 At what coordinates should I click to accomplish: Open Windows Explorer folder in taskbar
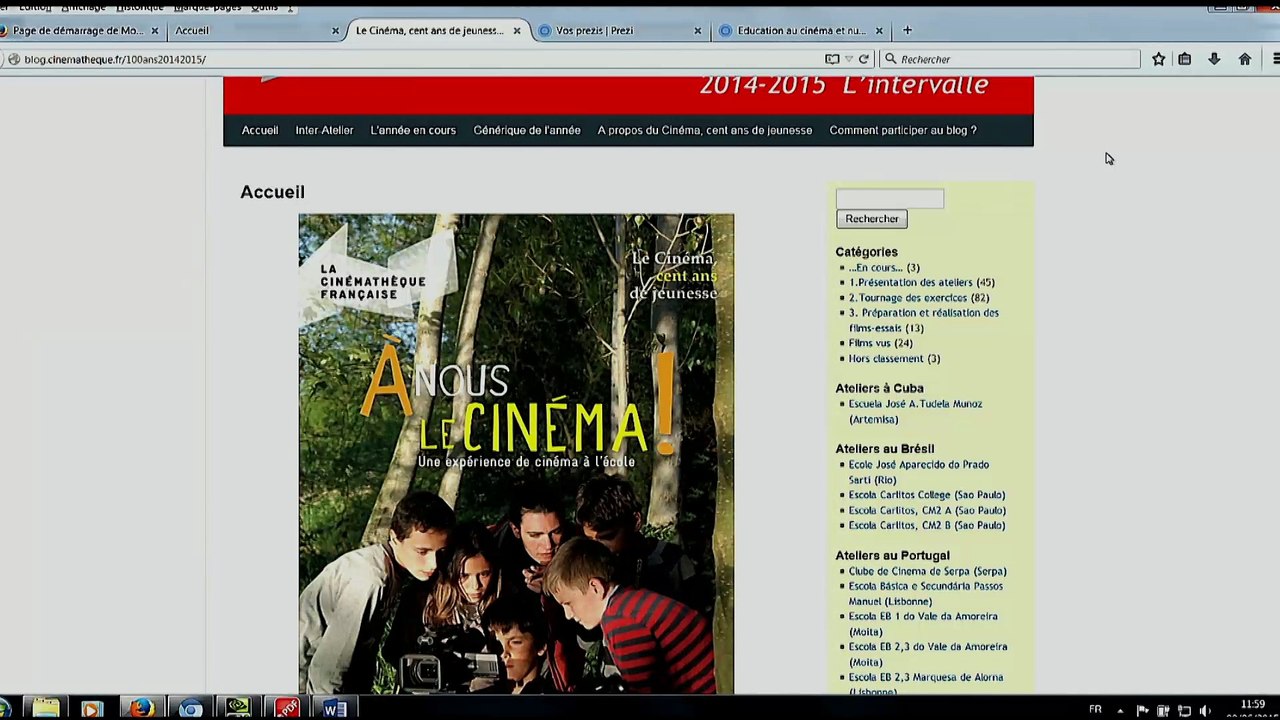click(45, 708)
